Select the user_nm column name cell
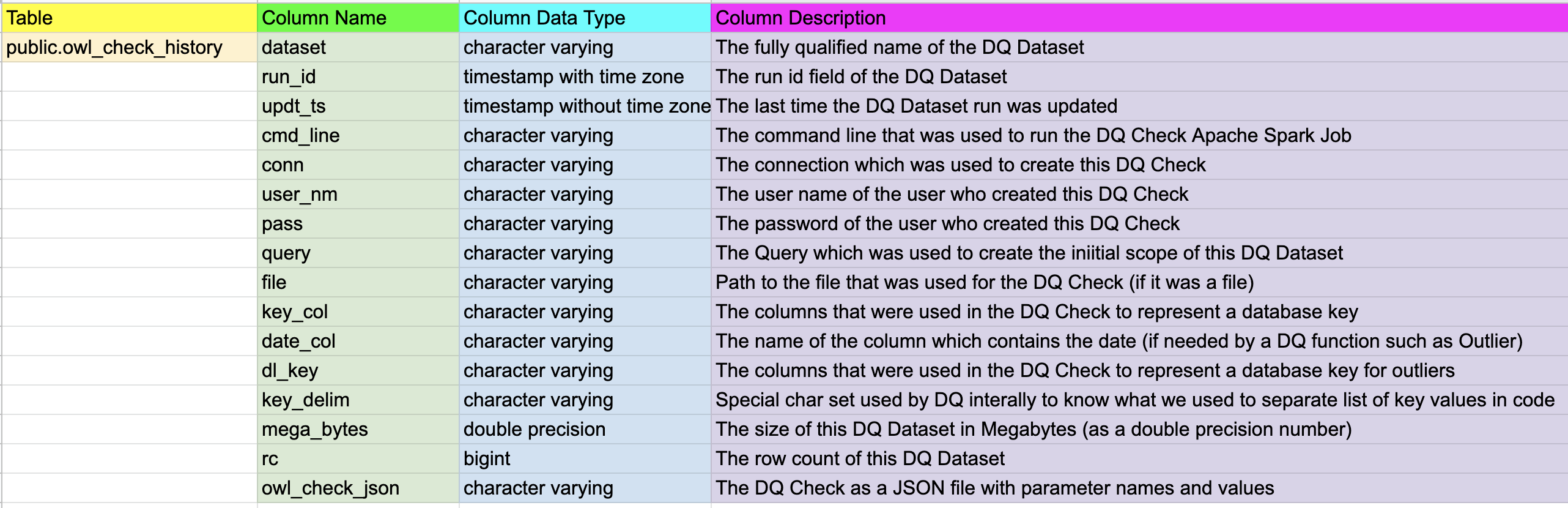The height and width of the screenshot is (508, 1568). click(358, 194)
